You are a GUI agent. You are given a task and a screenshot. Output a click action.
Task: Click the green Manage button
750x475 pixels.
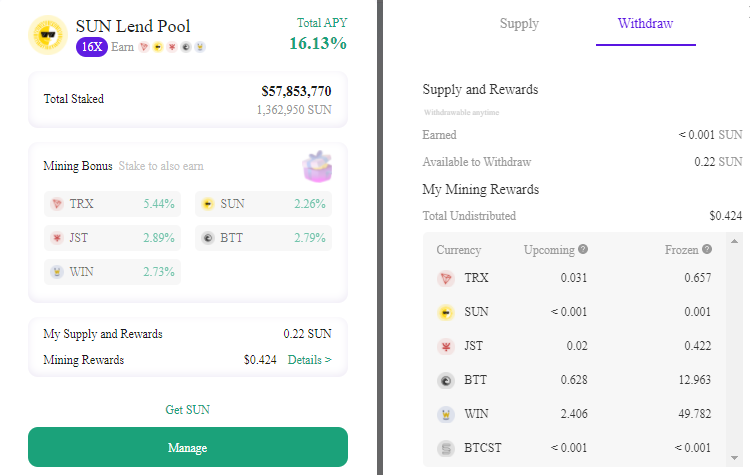click(188, 447)
